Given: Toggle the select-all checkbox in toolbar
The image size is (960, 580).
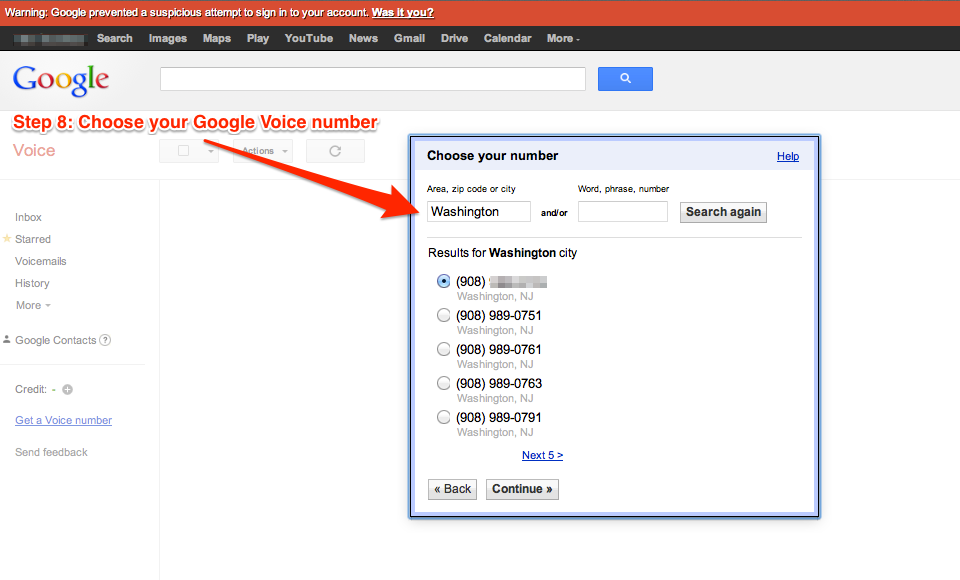Looking at the screenshot, I should coord(183,151).
